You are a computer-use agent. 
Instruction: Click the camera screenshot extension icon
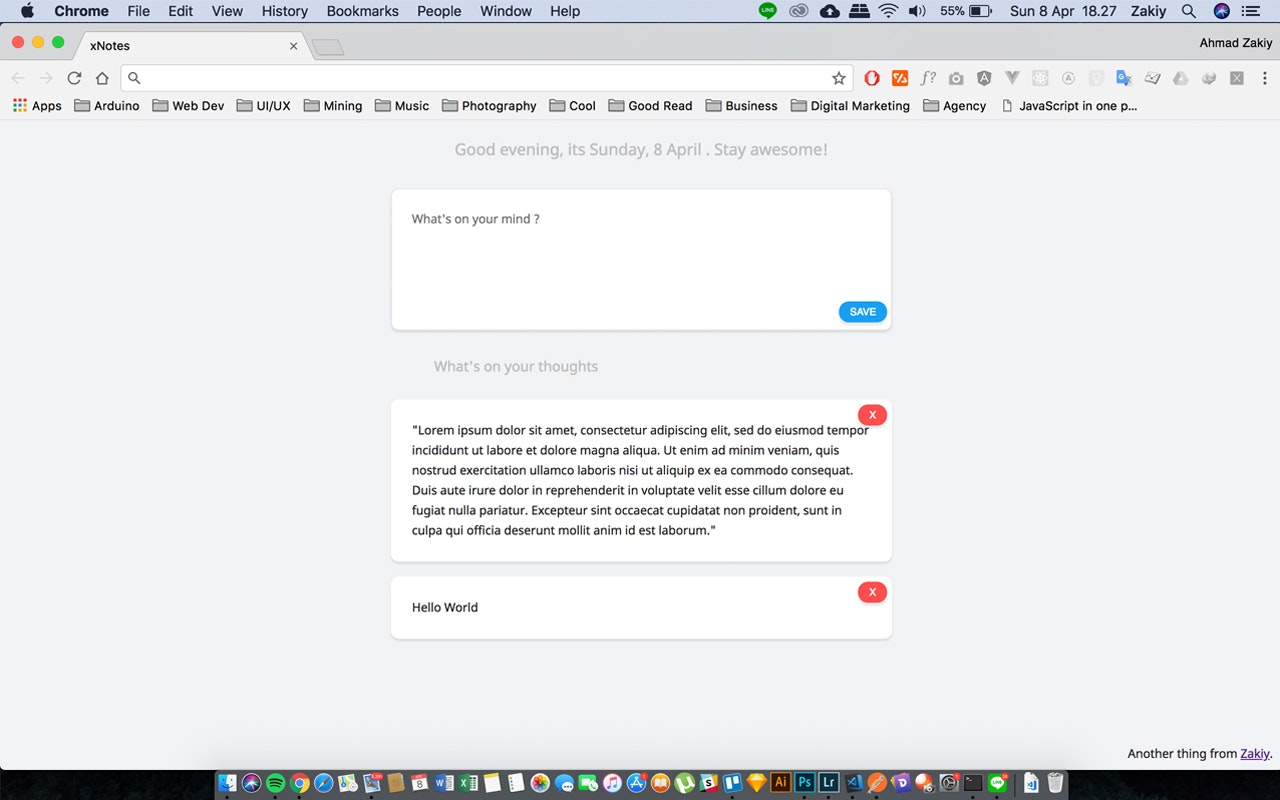tap(956, 78)
